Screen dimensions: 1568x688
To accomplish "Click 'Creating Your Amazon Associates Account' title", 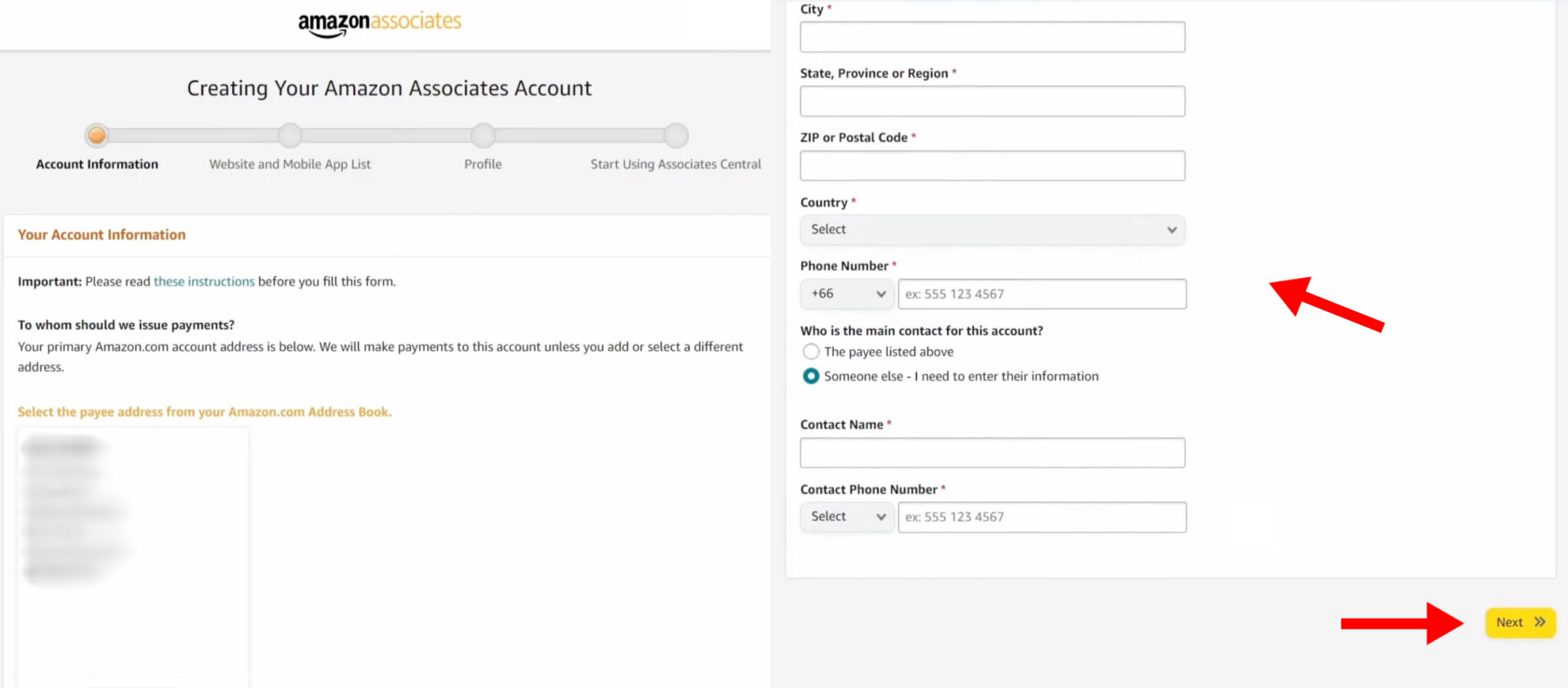I will pyautogui.click(x=389, y=89).
